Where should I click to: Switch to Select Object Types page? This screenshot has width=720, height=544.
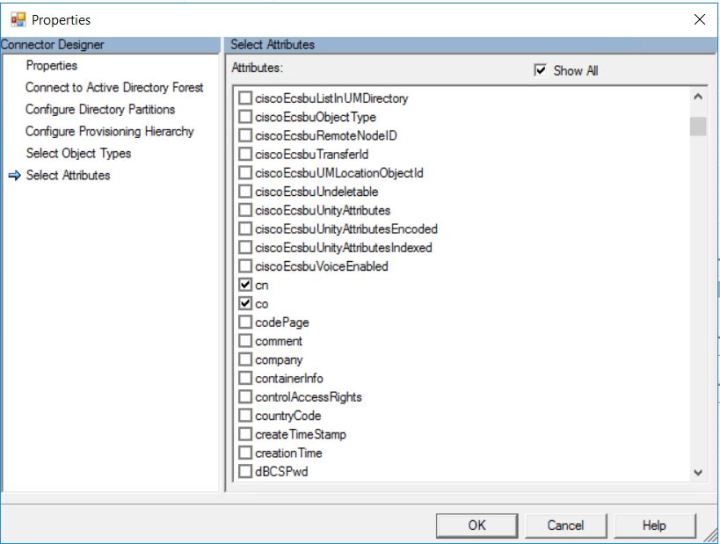[78, 154]
